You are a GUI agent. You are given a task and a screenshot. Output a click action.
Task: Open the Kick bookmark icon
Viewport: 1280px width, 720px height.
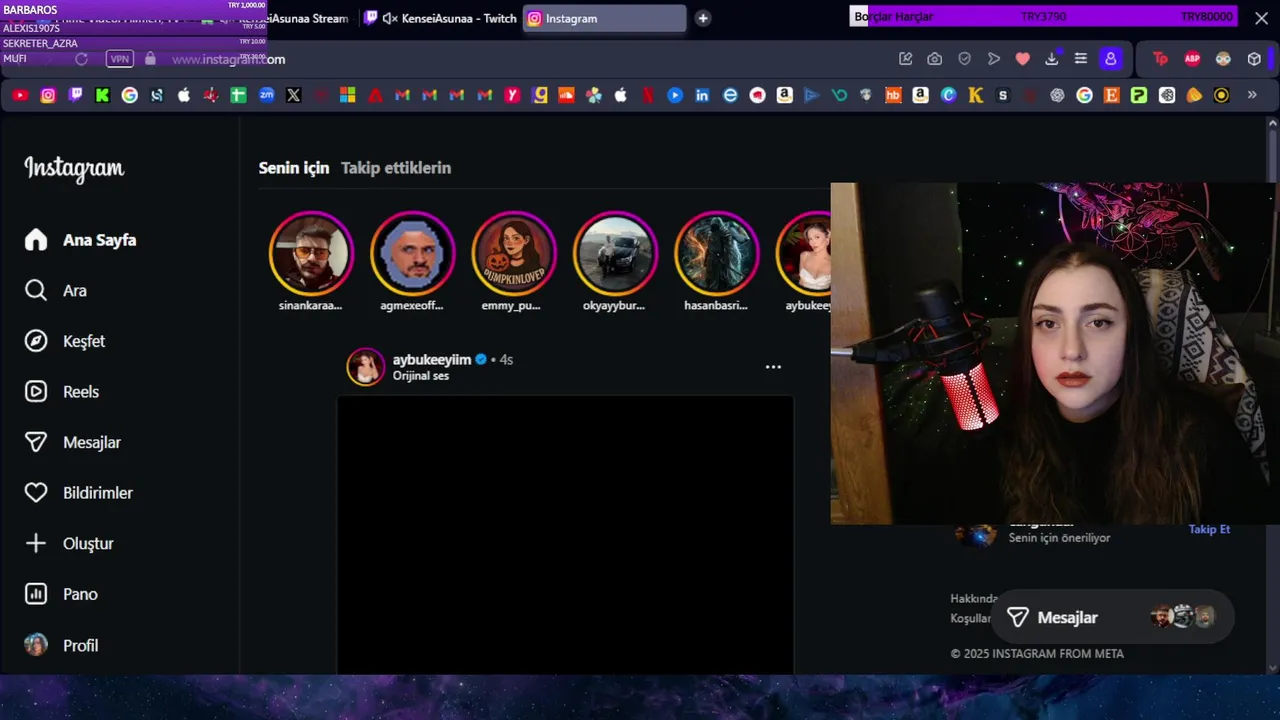pos(102,95)
